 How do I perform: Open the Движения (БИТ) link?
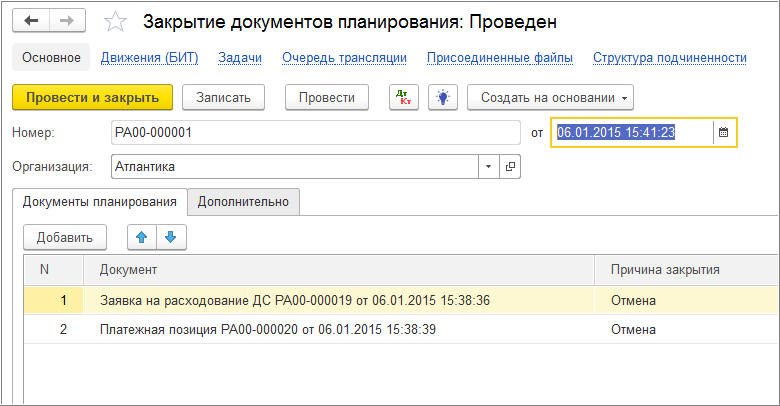click(148, 58)
